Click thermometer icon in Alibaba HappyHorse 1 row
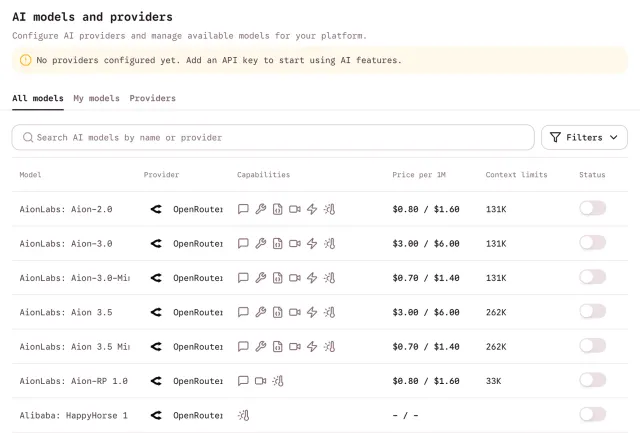640x433 pixels. [x=244, y=415]
